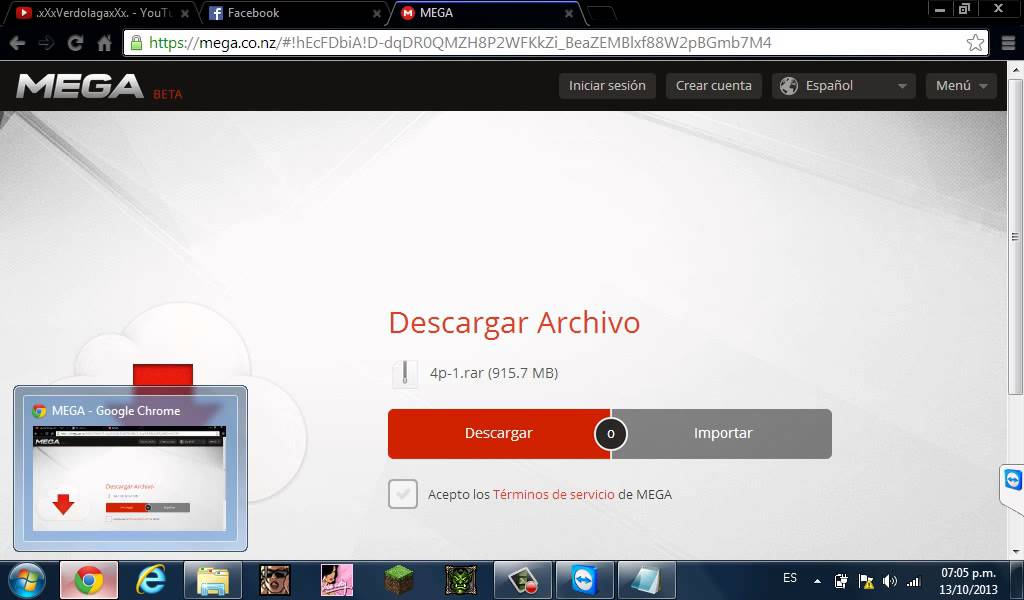This screenshot has width=1024, height=600.
Task: Click the Descargar download button
Action: [498, 433]
